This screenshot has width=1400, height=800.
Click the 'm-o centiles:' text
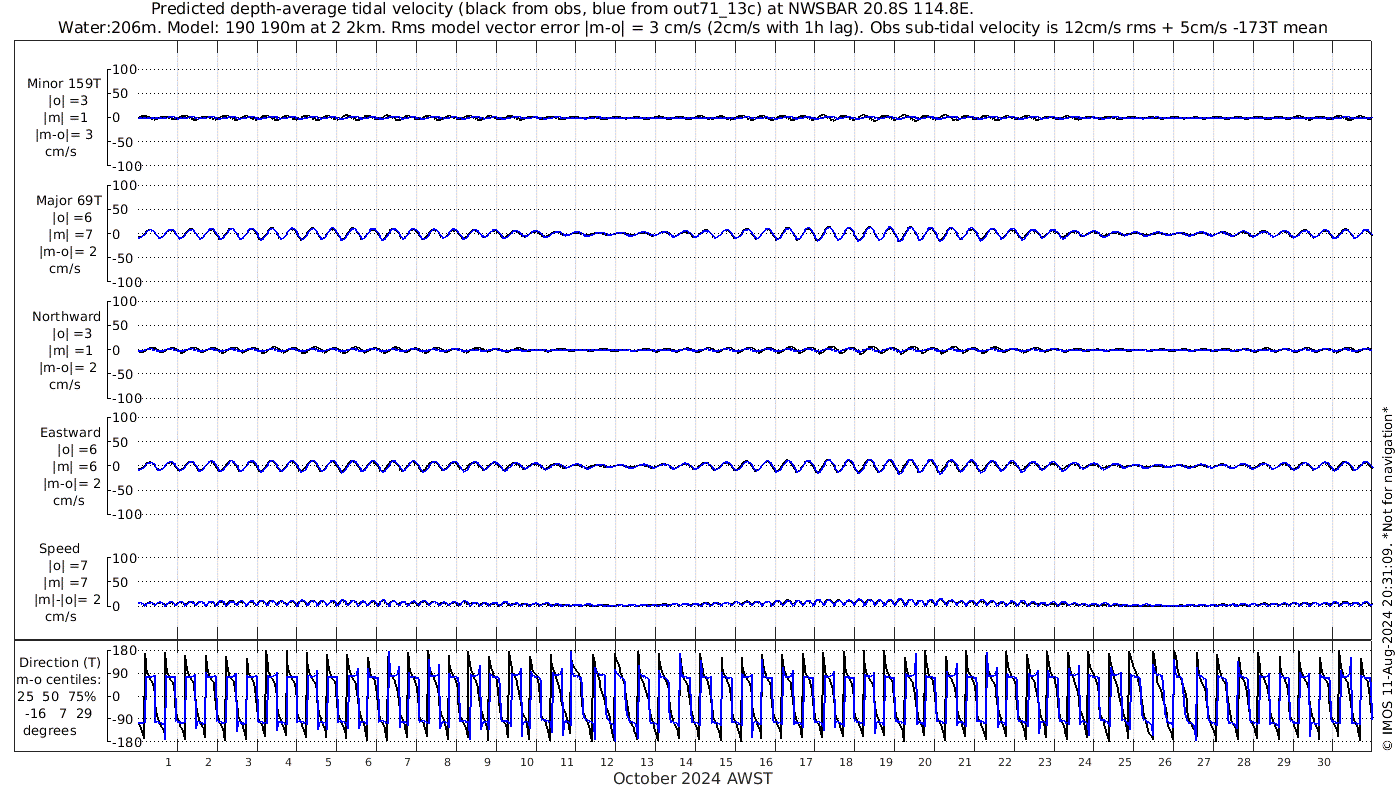click(x=59, y=679)
